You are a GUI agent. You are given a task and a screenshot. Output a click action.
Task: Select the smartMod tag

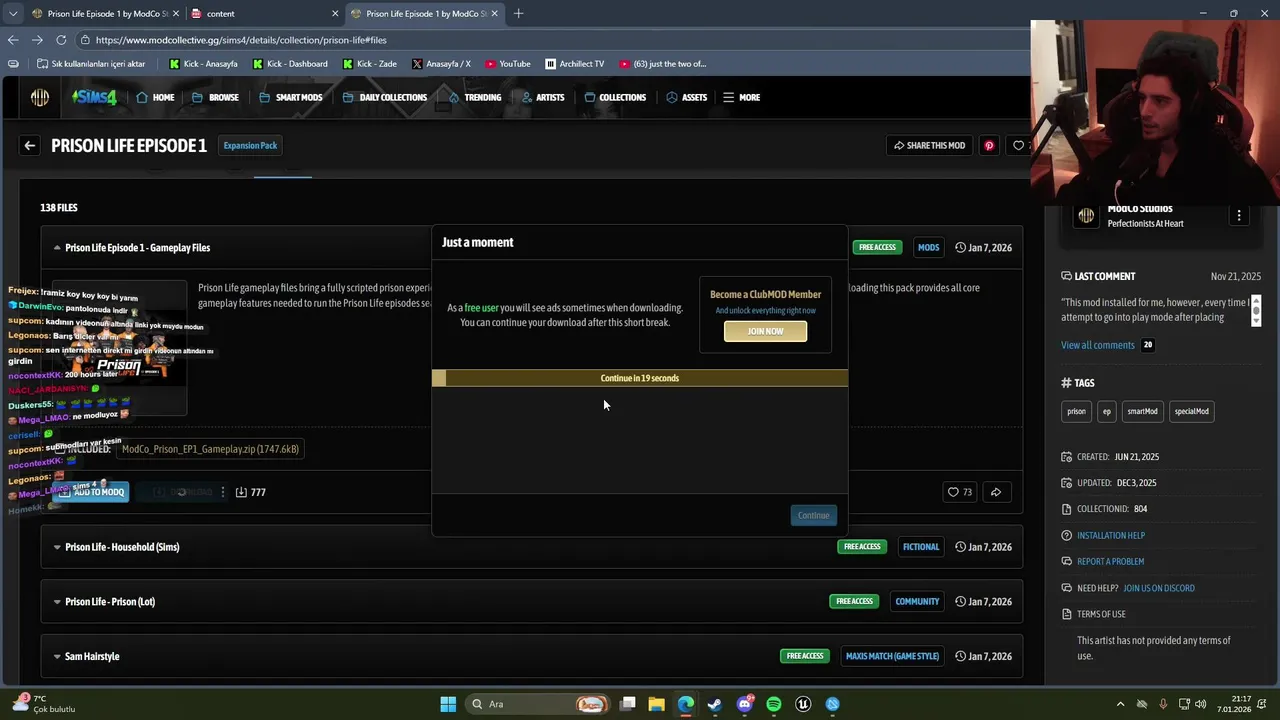(x=1142, y=411)
